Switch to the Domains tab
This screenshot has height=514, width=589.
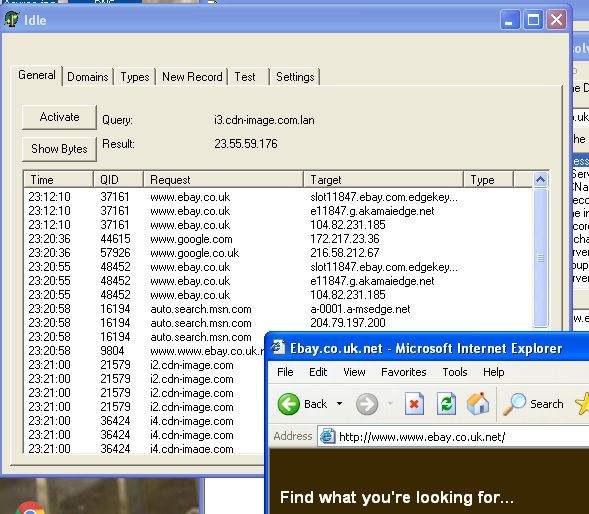coord(88,77)
